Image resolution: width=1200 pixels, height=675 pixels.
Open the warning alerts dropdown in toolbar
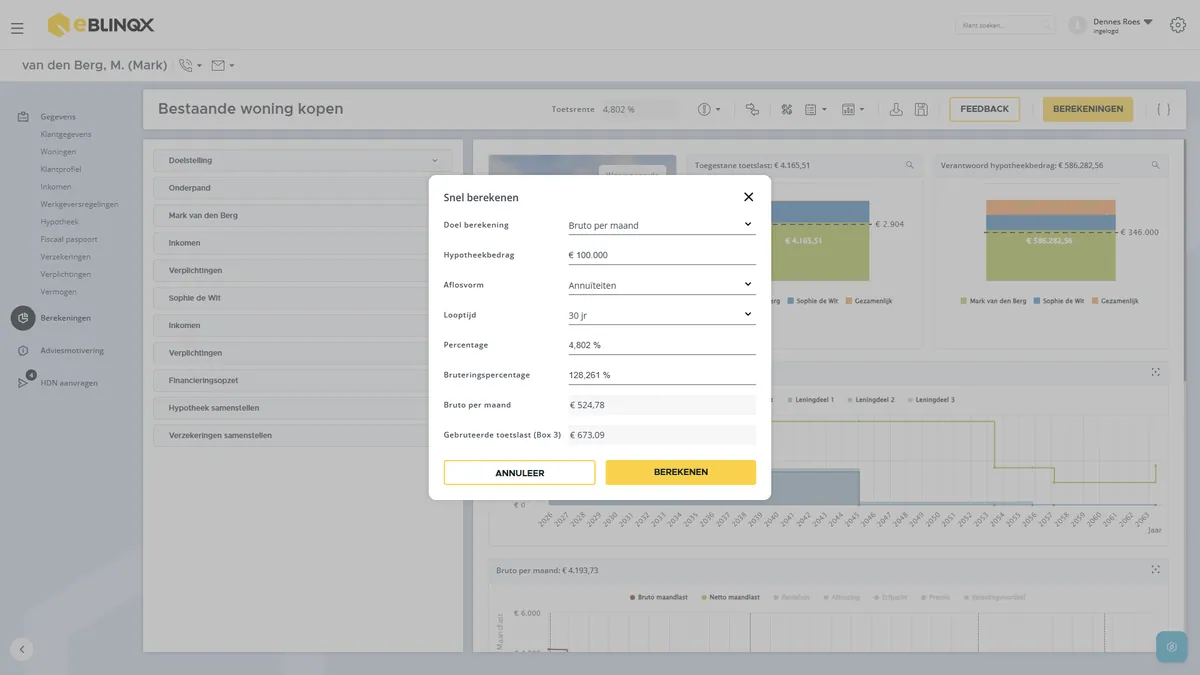click(709, 109)
